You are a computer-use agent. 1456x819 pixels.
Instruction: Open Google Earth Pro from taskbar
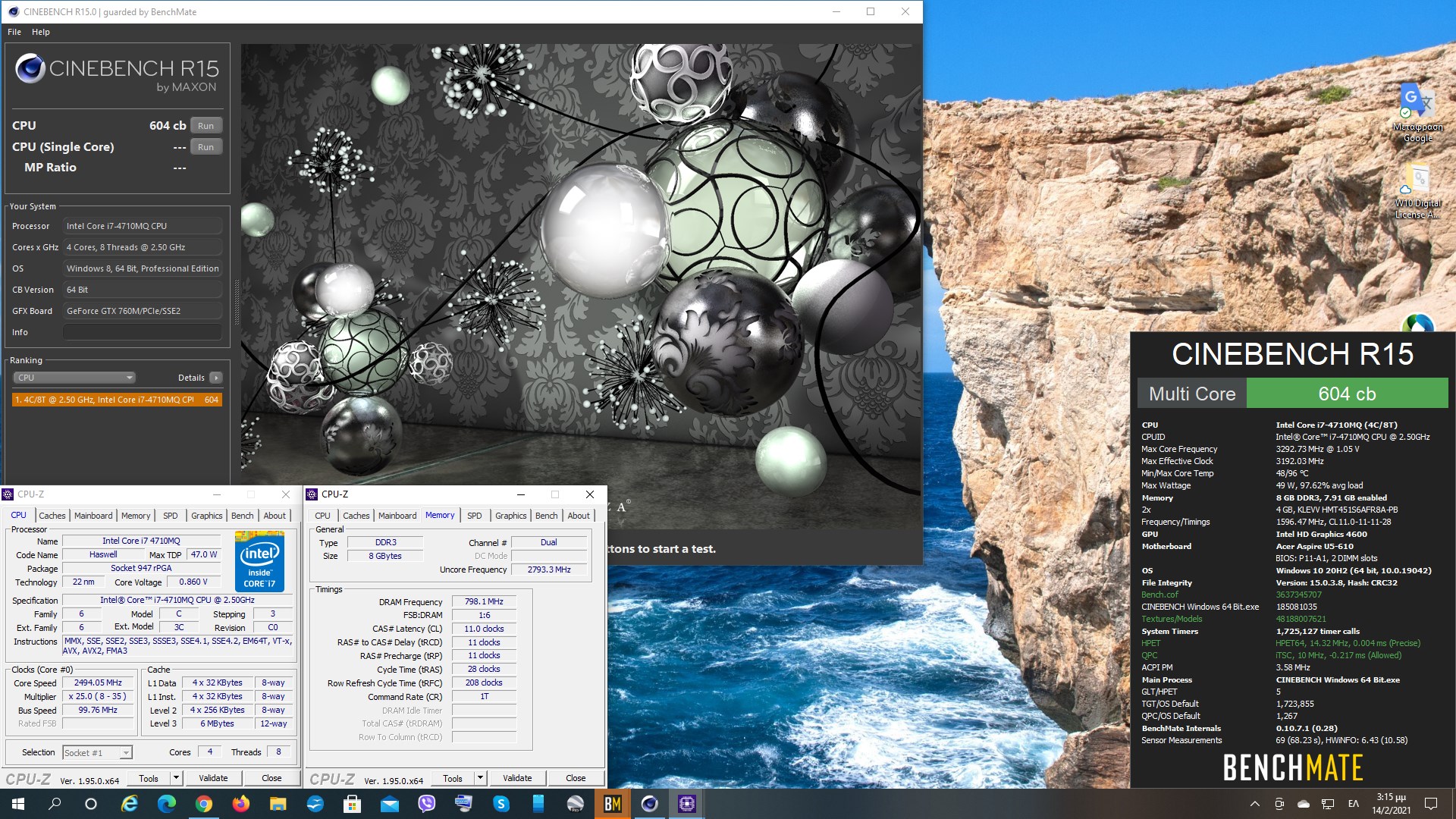tap(576, 804)
